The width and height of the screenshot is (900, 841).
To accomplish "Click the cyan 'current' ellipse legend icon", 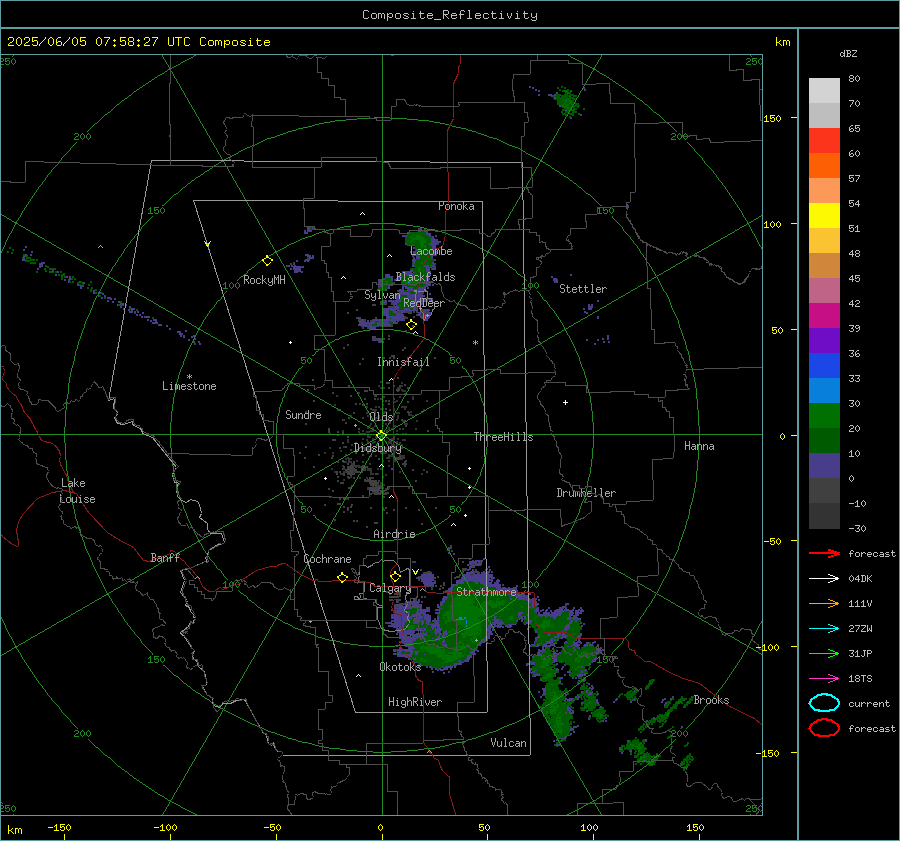I will pyautogui.click(x=824, y=703).
